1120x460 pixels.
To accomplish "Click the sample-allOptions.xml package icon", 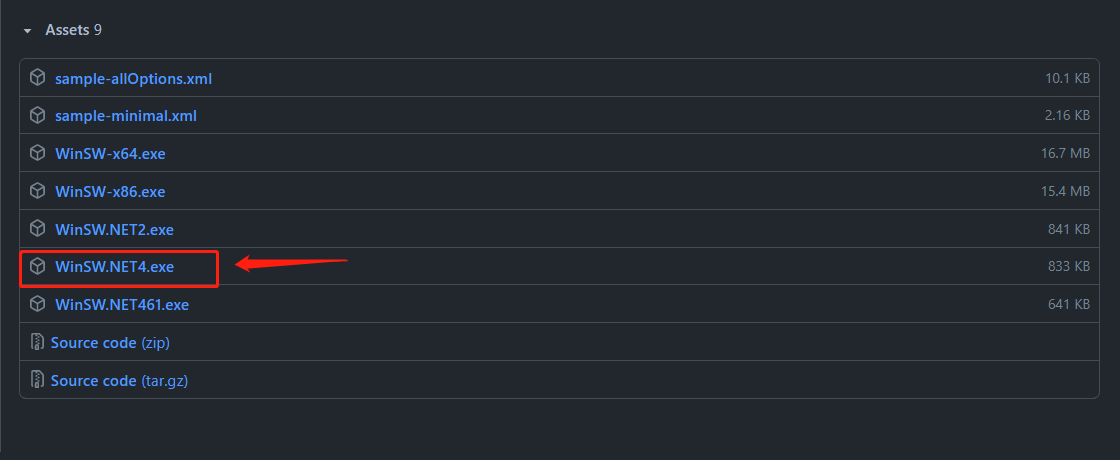I will click(x=37, y=78).
